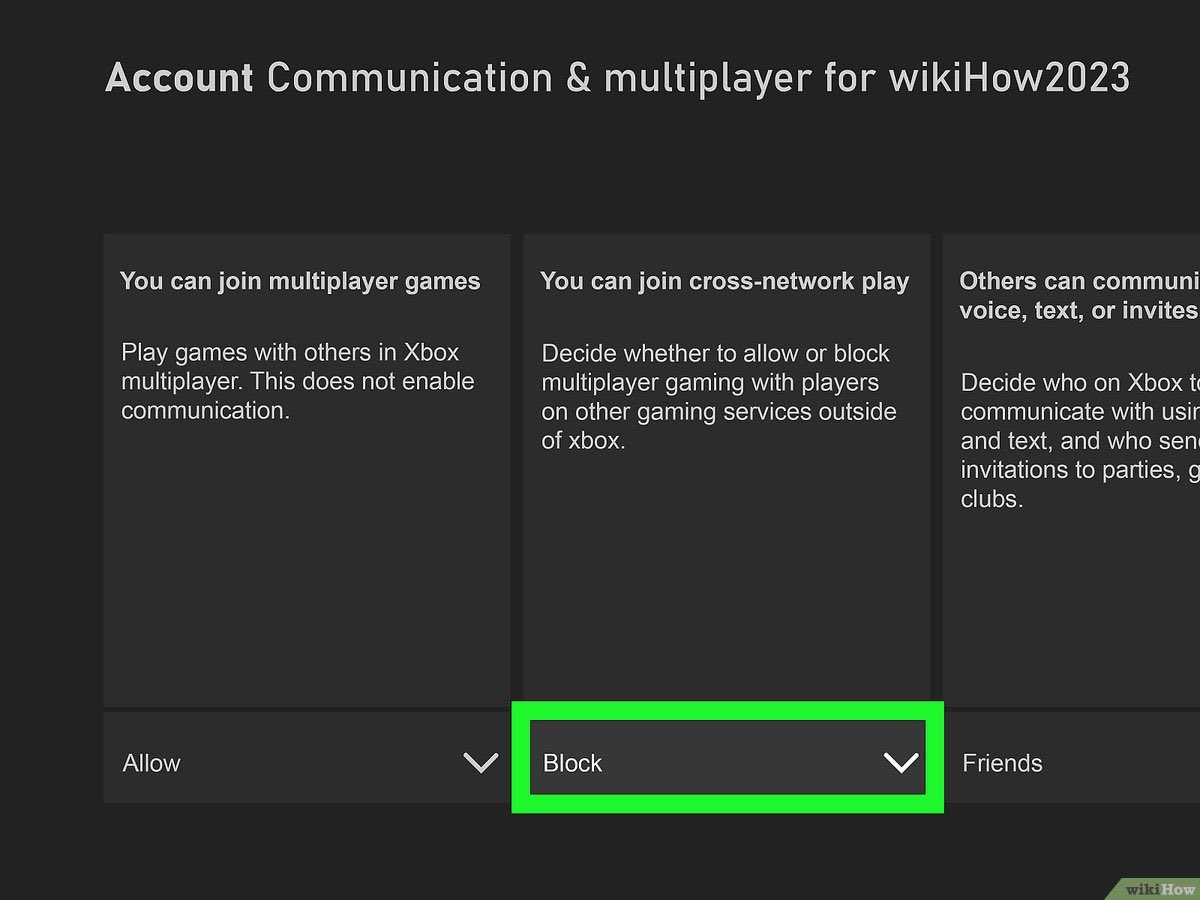Click the 'Play games with others in Xbox' description
Image resolution: width=1200 pixels, height=900 pixels.
[x=298, y=381]
